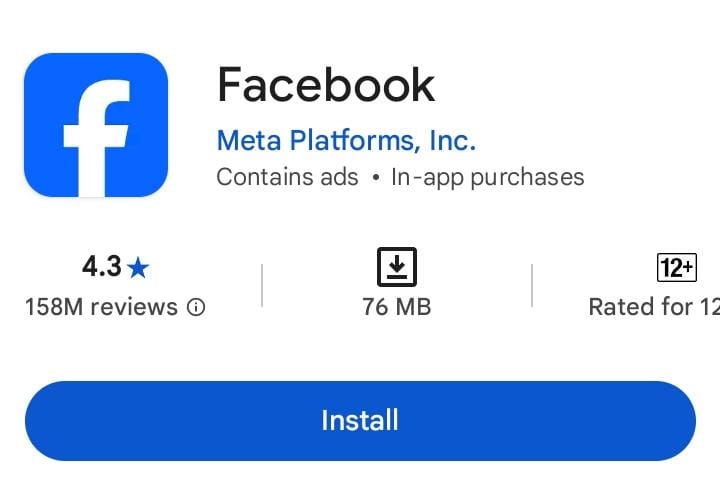Tap the bullet dot after Contains ads

coord(376,178)
